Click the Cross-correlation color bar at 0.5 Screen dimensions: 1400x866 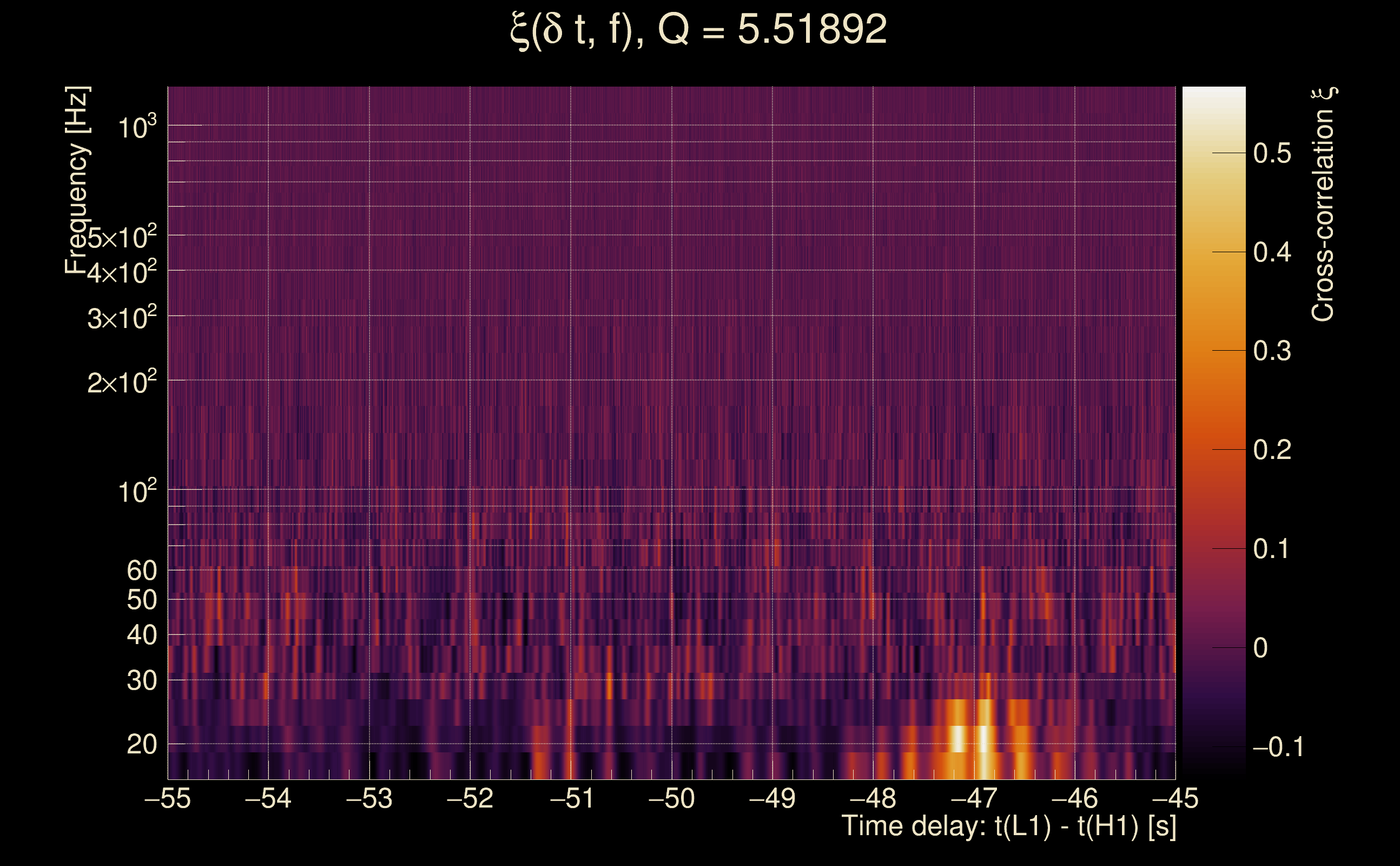pyautogui.click(x=1213, y=153)
